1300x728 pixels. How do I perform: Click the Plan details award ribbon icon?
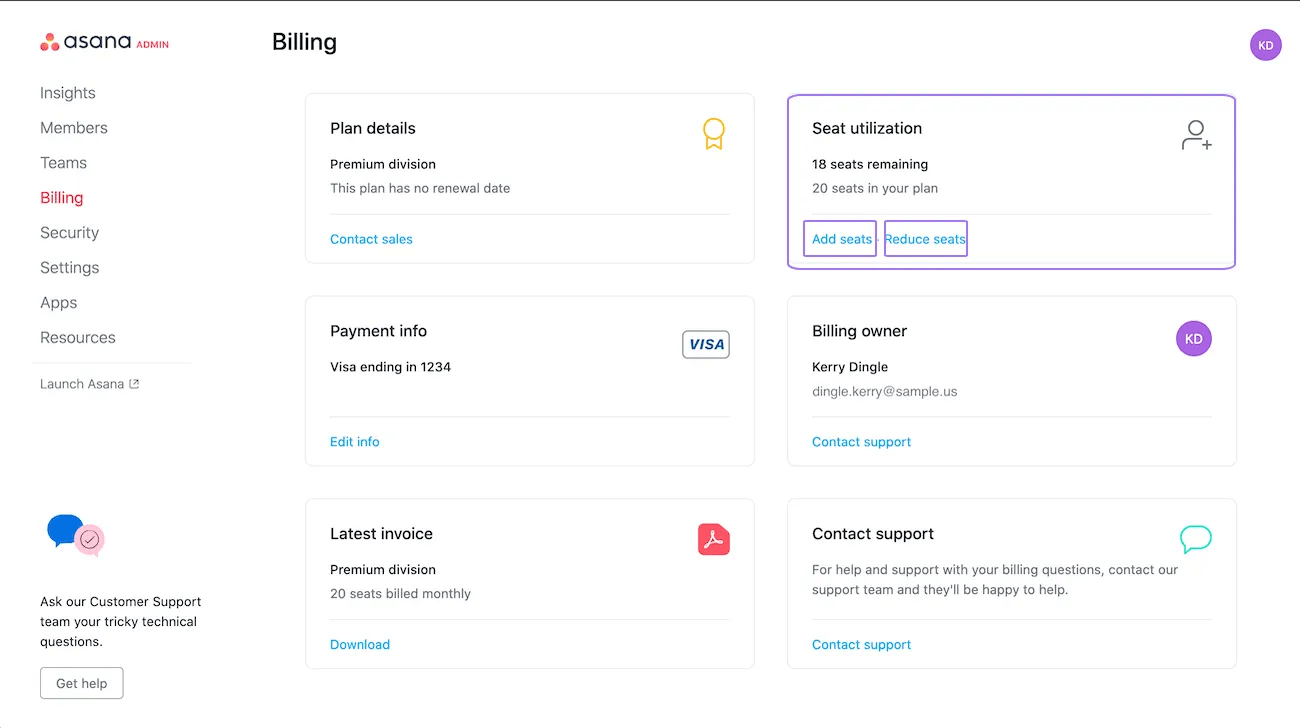coord(713,134)
